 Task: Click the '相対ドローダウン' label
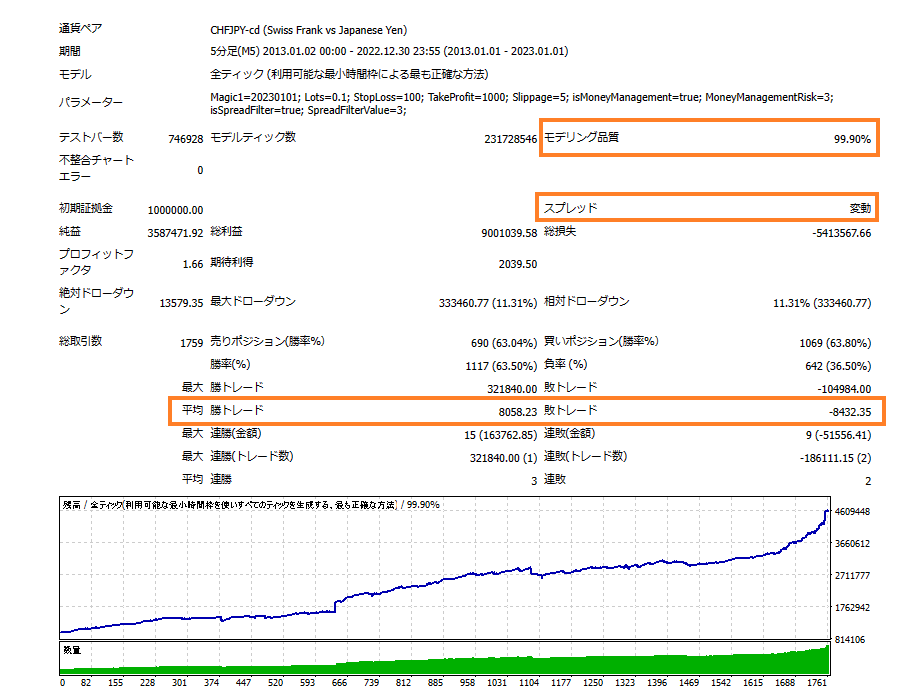pos(586,301)
